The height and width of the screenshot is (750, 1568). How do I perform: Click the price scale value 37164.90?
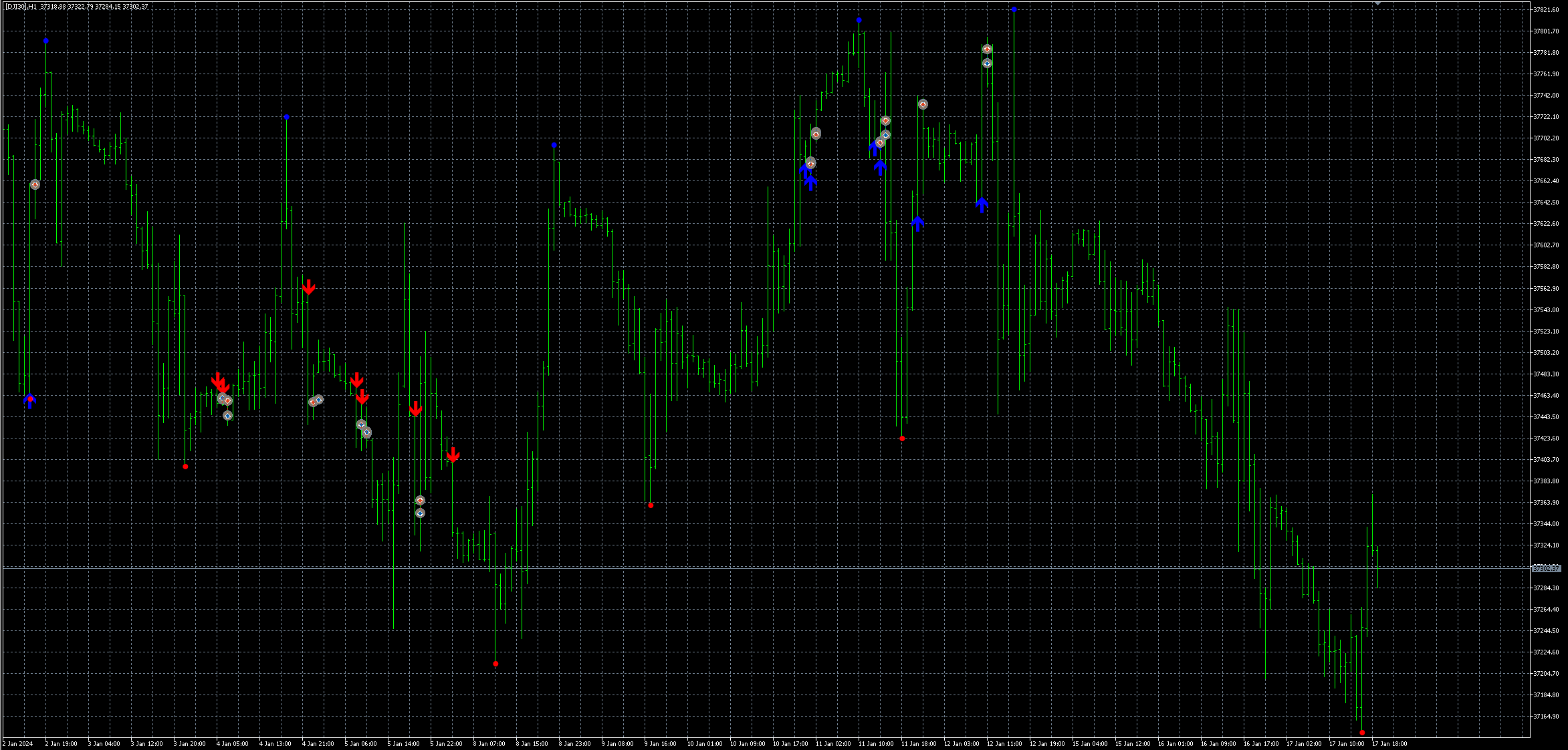coord(1546,717)
